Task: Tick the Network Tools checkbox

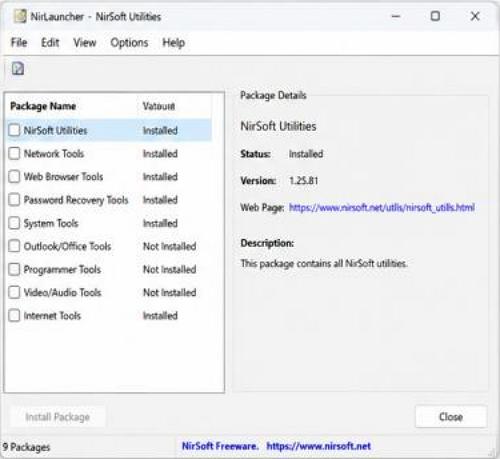Action: pyautogui.click(x=14, y=153)
